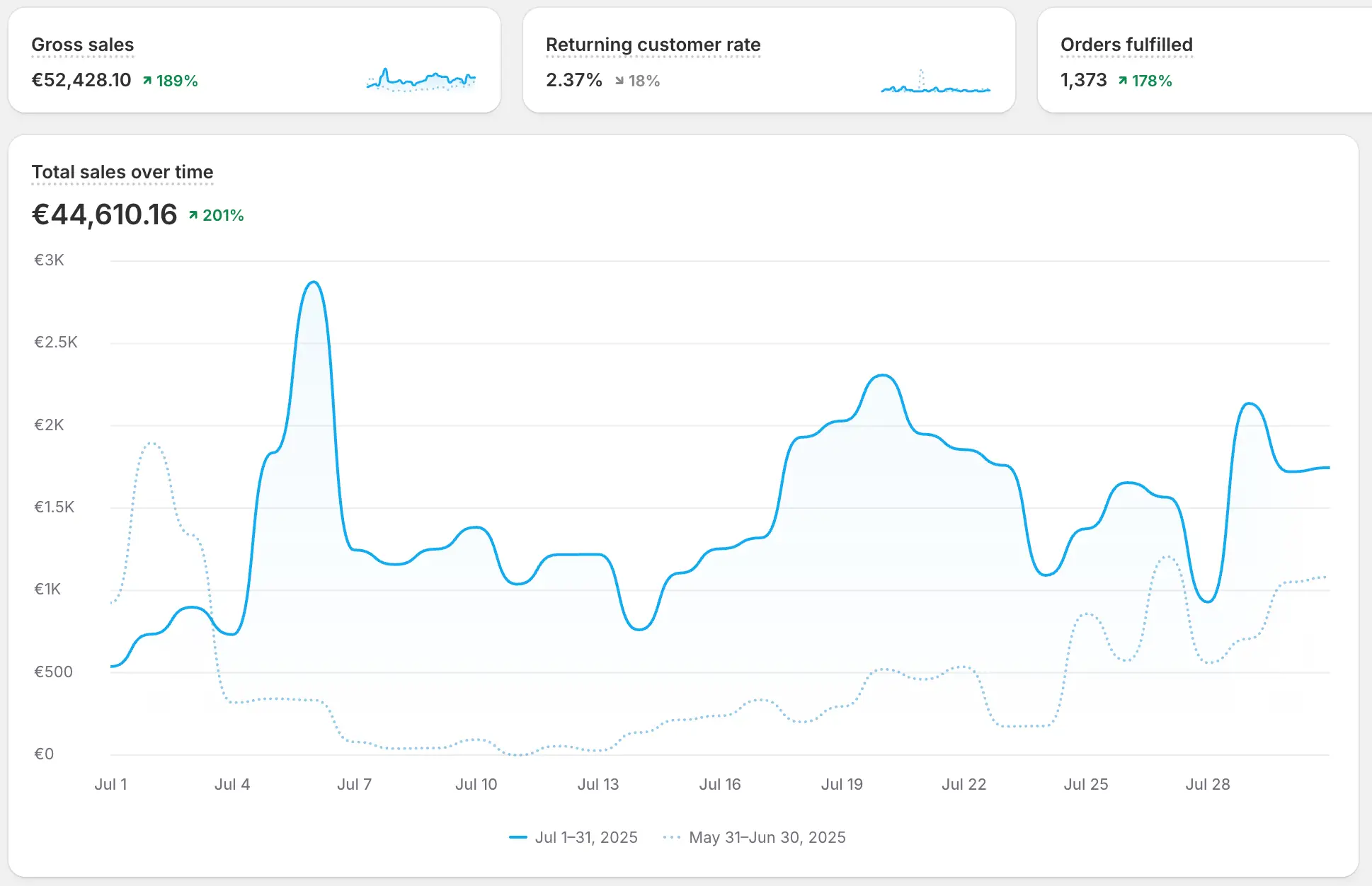Image resolution: width=1372 pixels, height=886 pixels.
Task: Select the Jul 19 x-axis label
Action: 842,784
